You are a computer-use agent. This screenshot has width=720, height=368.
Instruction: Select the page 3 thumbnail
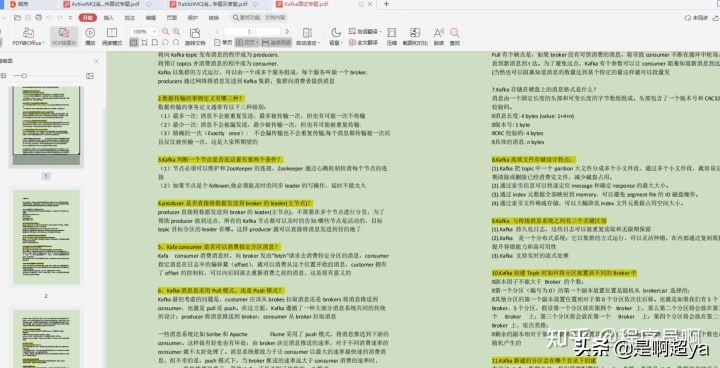pos(46,339)
